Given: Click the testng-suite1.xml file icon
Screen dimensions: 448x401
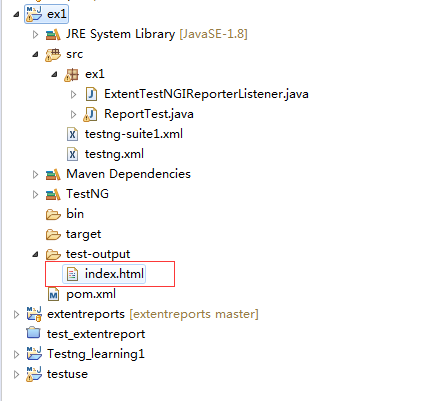Looking at the screenshot, I should (x=72, y=134).
